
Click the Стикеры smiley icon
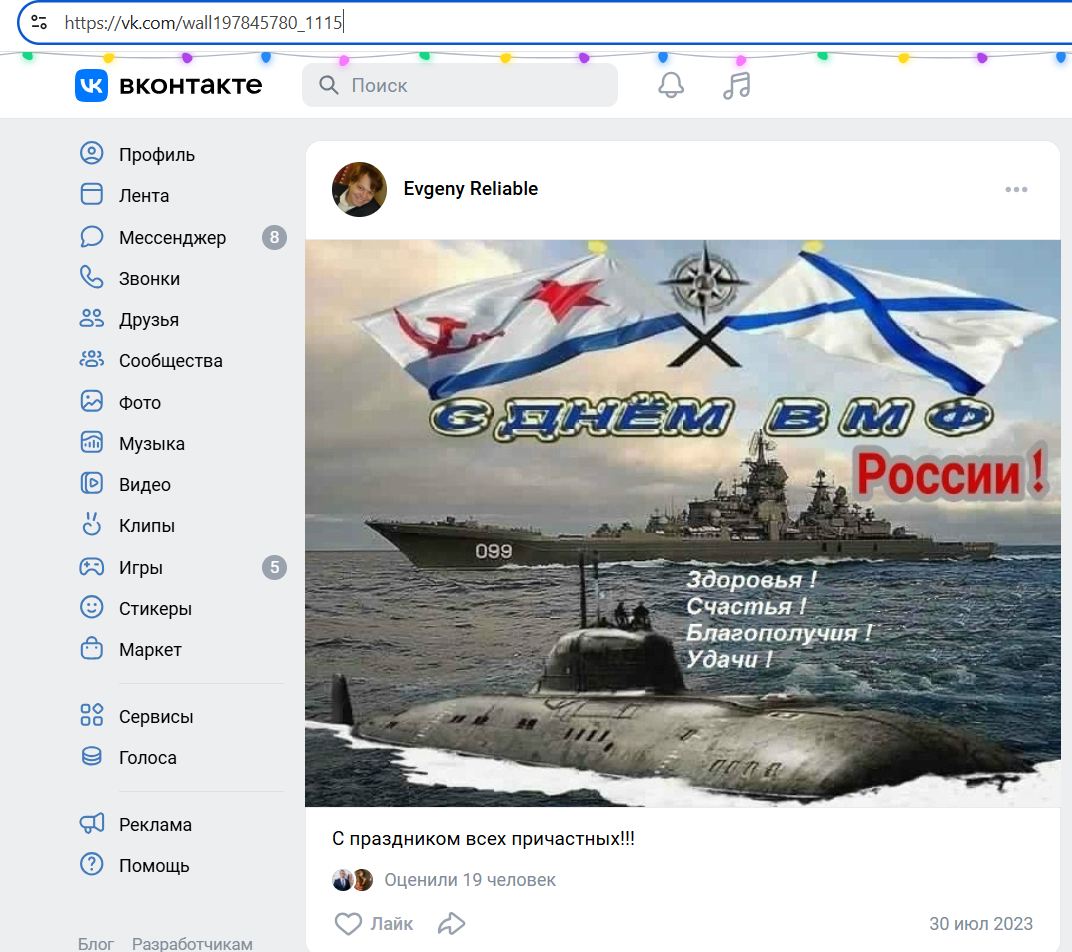pos(91,607)
